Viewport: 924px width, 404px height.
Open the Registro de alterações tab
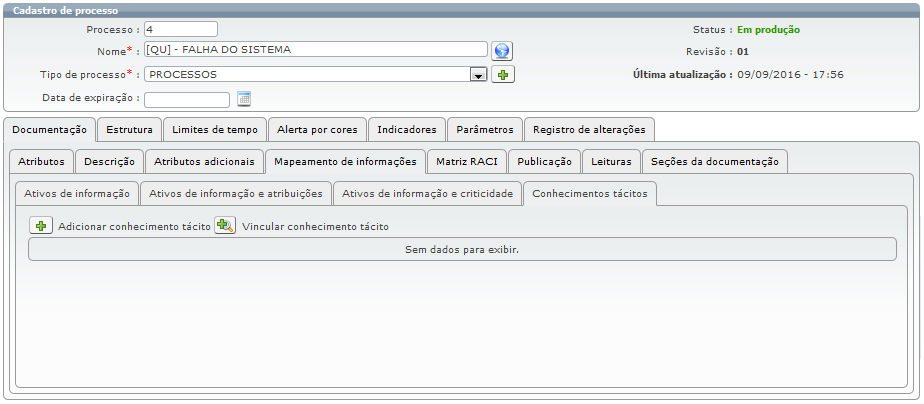coord(589,130)
